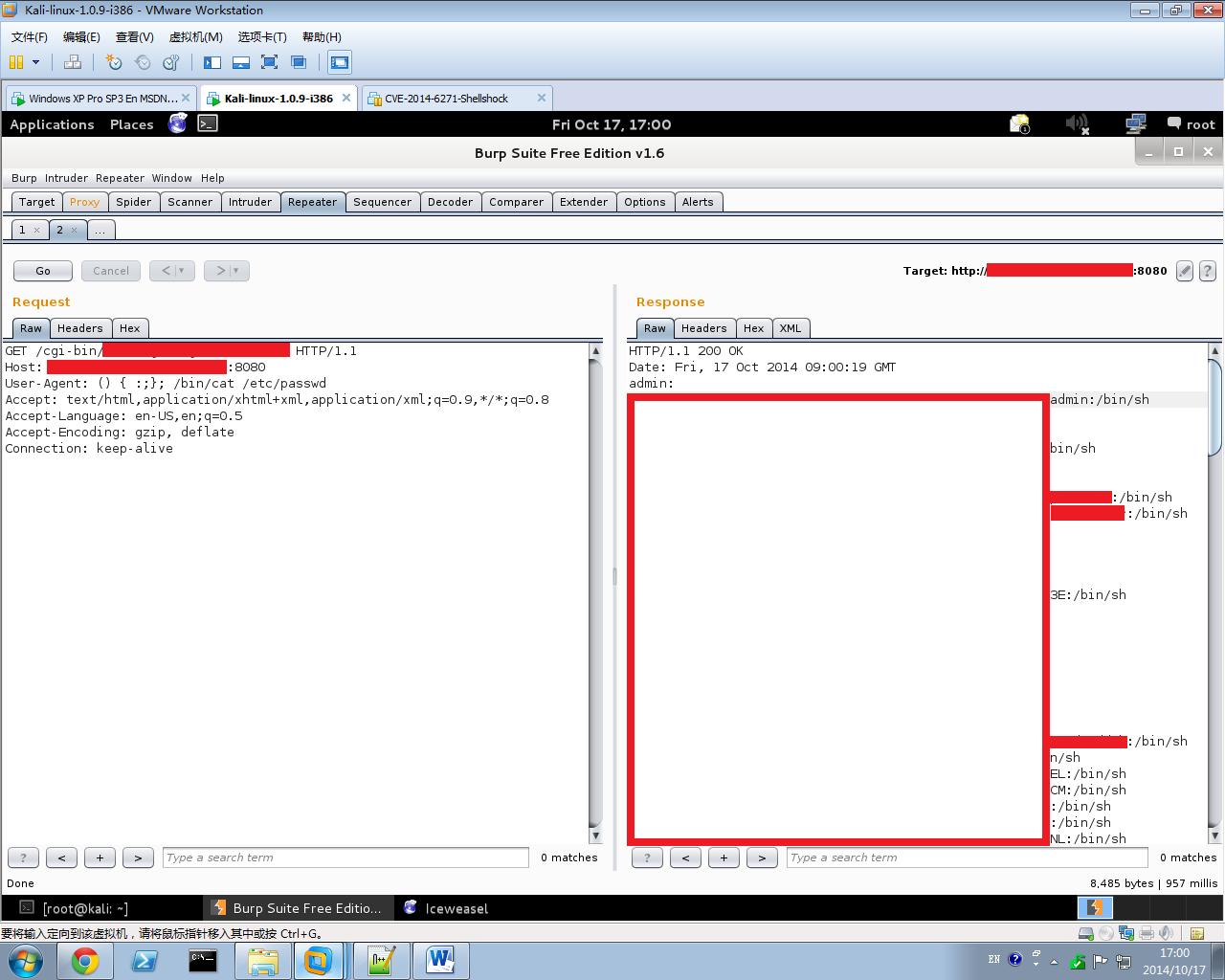
Task: Launch terminal from Kali top panel icon
Action: click(208, 123)
